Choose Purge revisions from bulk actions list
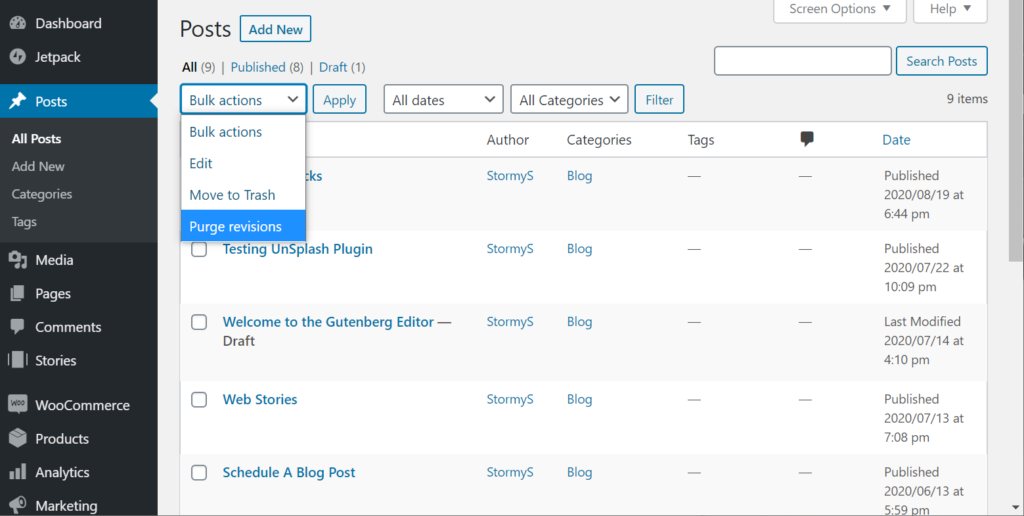The image size is (1024, 516). coord(236,226)
